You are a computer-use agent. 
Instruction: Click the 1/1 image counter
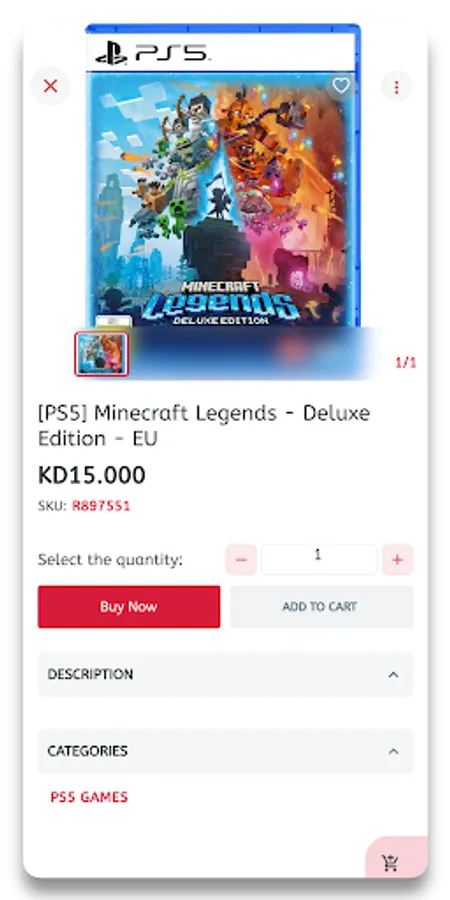(x=406, y=363)
